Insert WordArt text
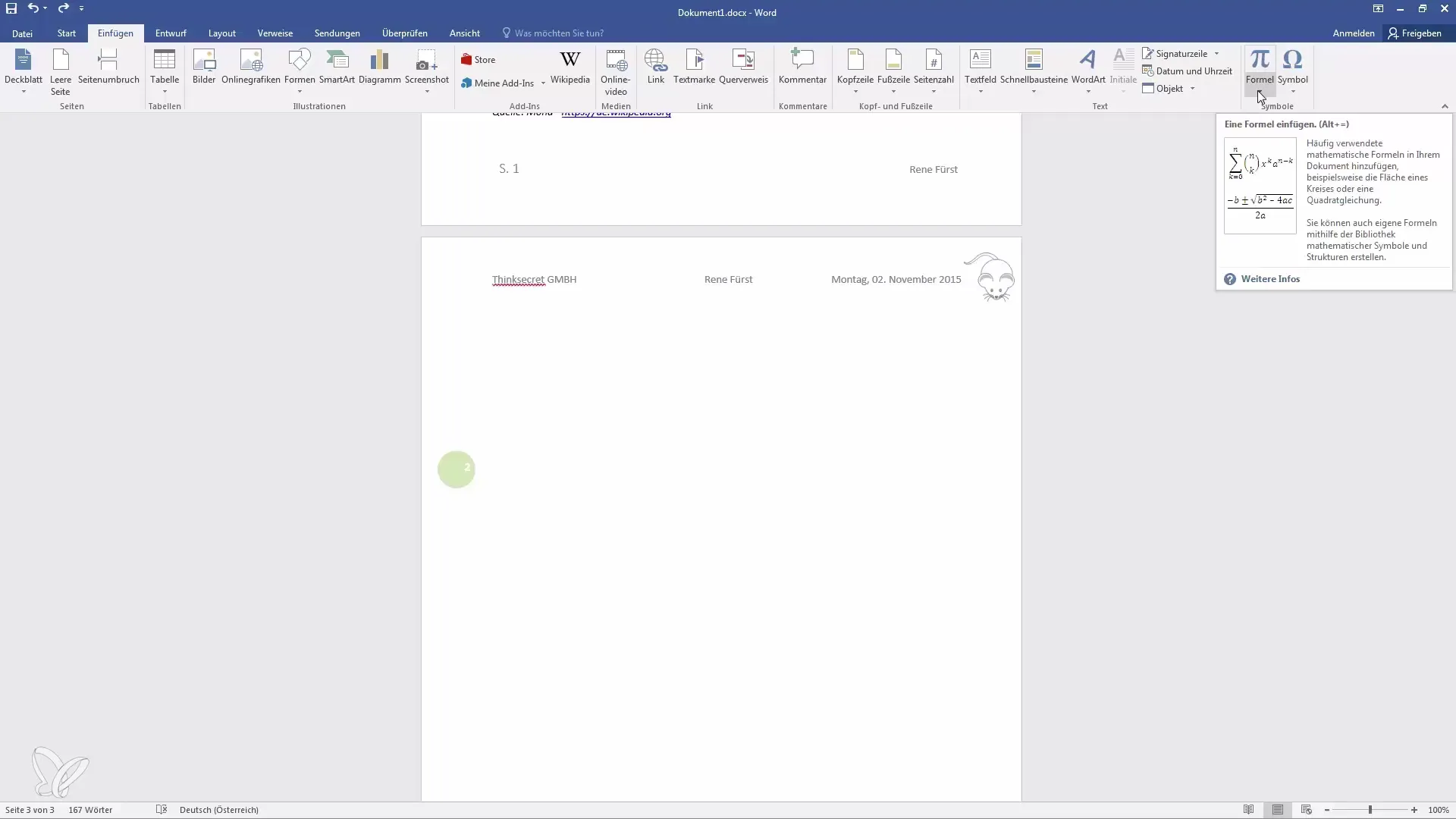The image size is (1456, 819). tap(1088, 71)
